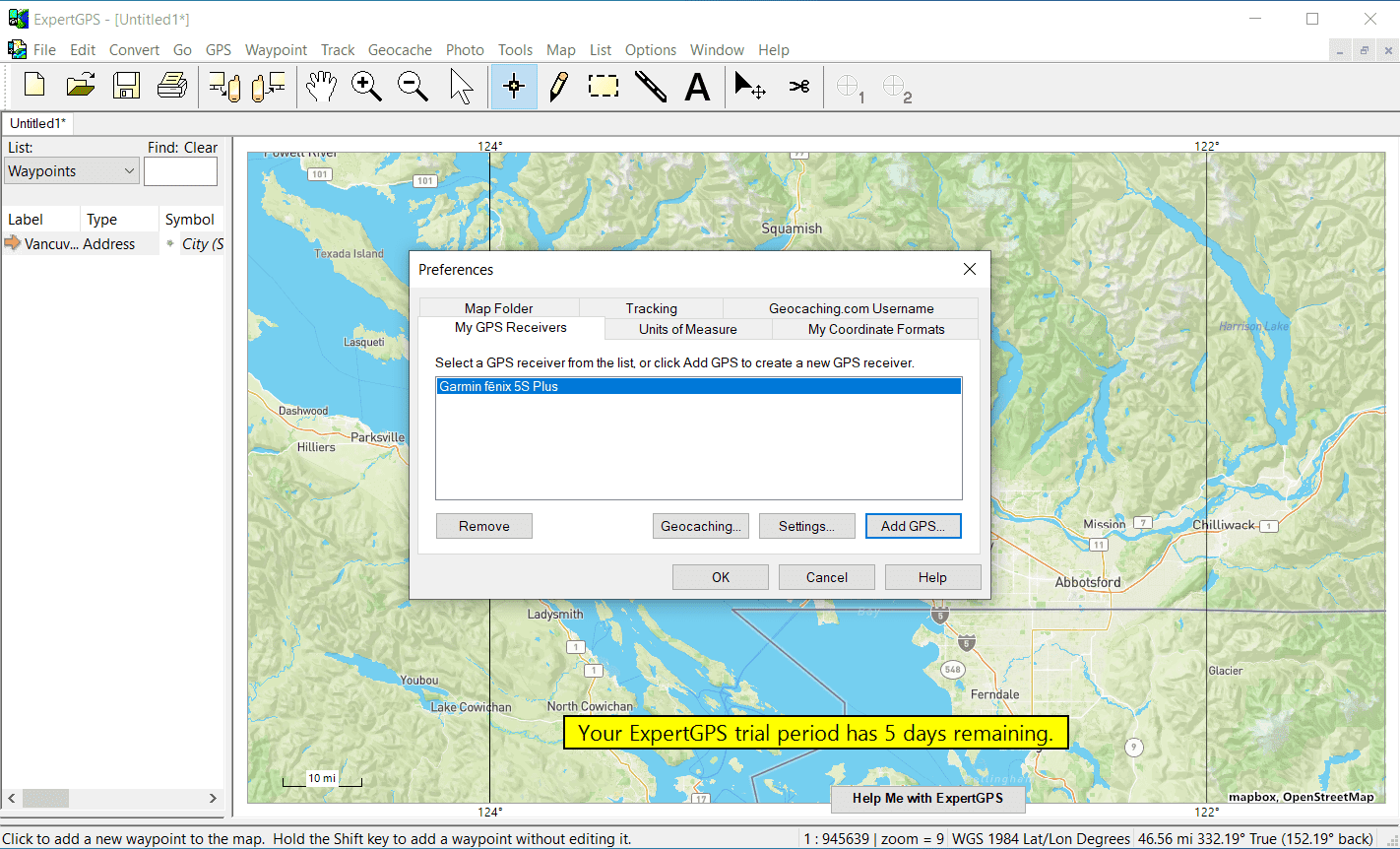Open the Geocaching.com Username tab
Screen dimensions: 1400x849
(852, 308)
